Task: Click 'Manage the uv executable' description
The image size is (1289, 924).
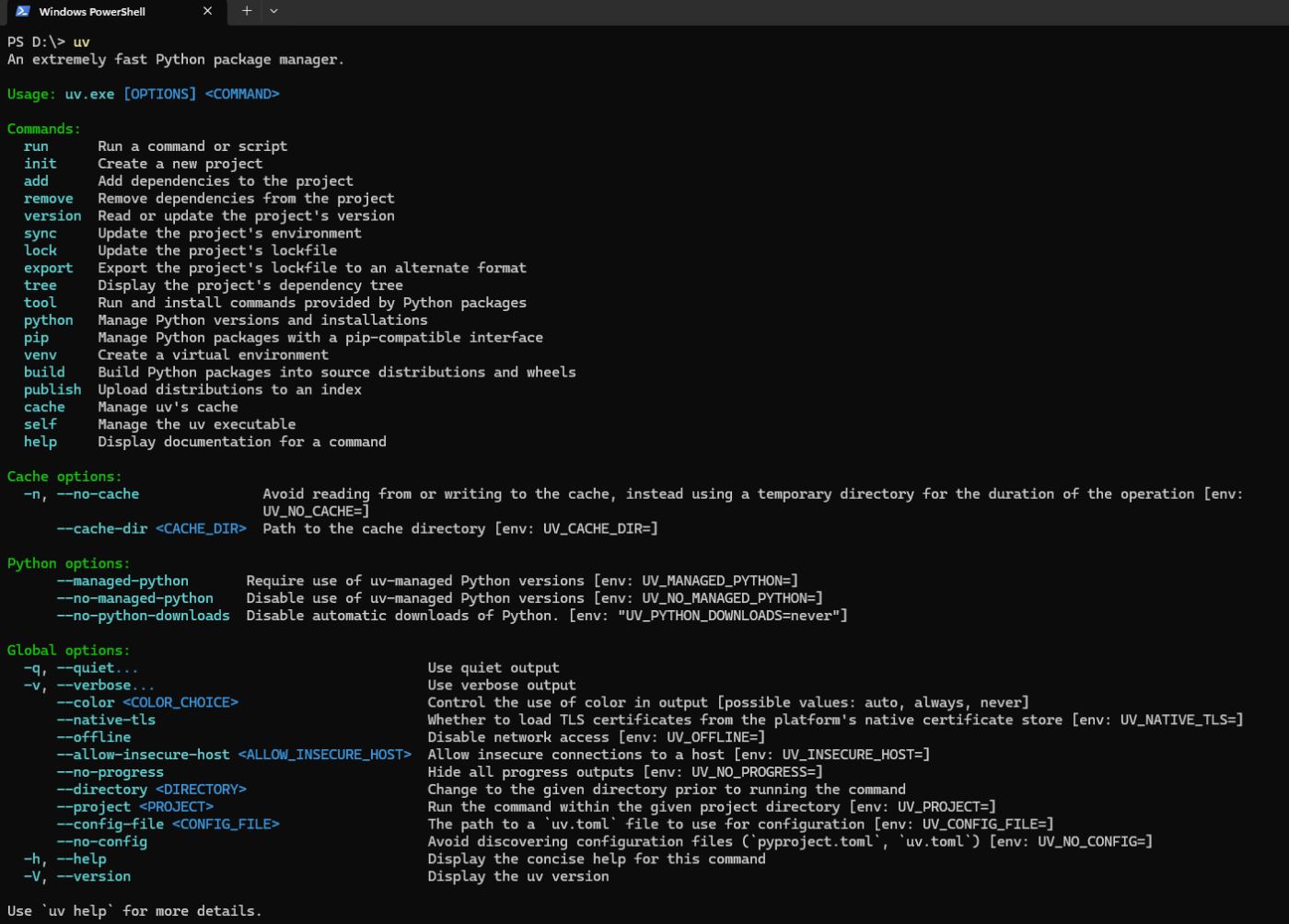Action: tap(197, 425)
